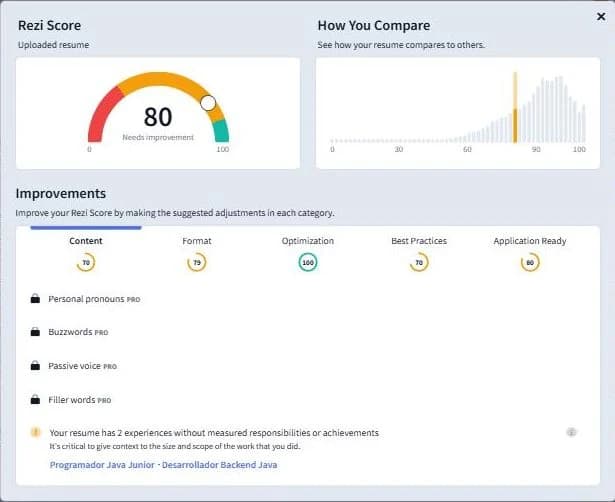Click the teal segment of the score gauge
Screen dimensions: 615x502
pos(221,131)
